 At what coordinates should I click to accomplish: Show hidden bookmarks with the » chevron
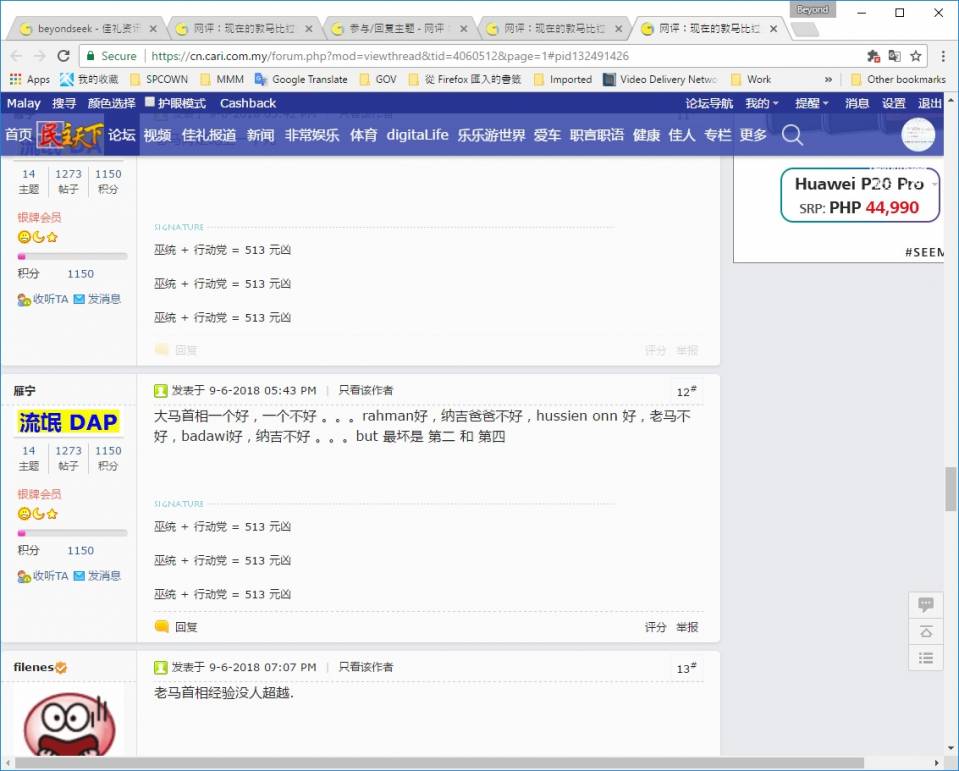[828, 79]
